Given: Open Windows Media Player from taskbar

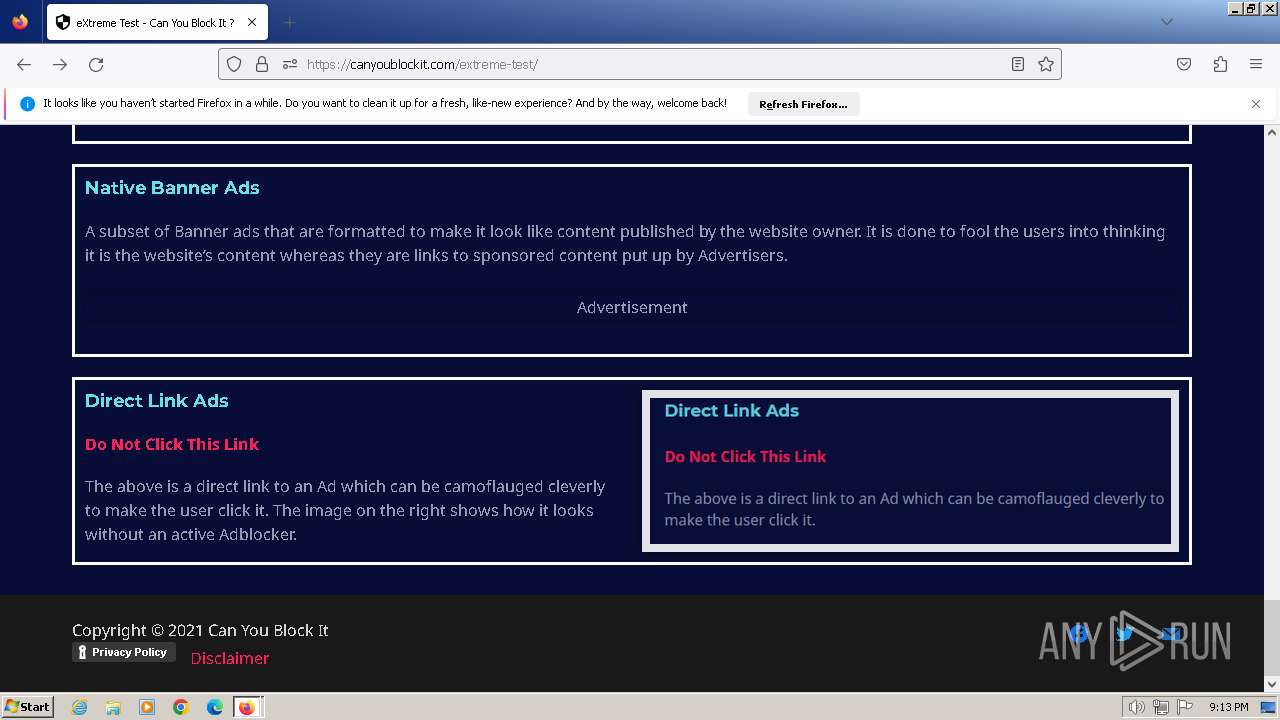Looking at the screenshot, I should pos(147,707).
